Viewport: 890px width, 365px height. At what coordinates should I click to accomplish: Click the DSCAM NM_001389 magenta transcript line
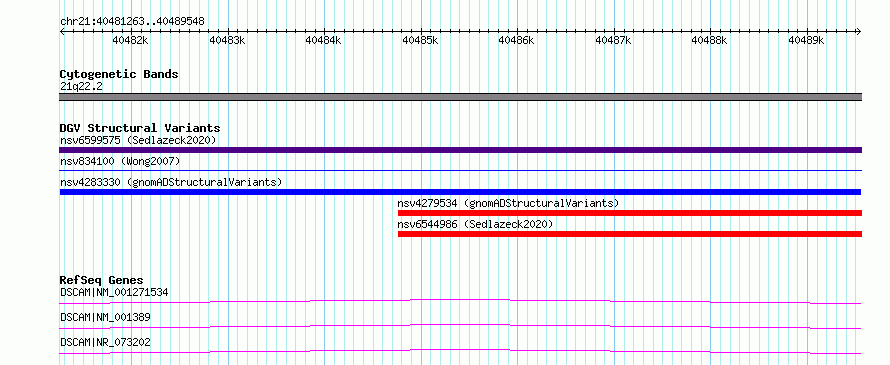[x=460, y=326]
